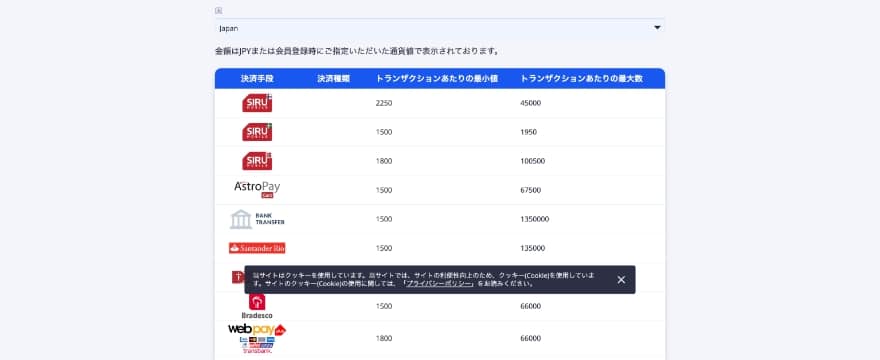Open the Japan country dropdown
This screenshot has height=360, width=880.
tap(439, 28)
